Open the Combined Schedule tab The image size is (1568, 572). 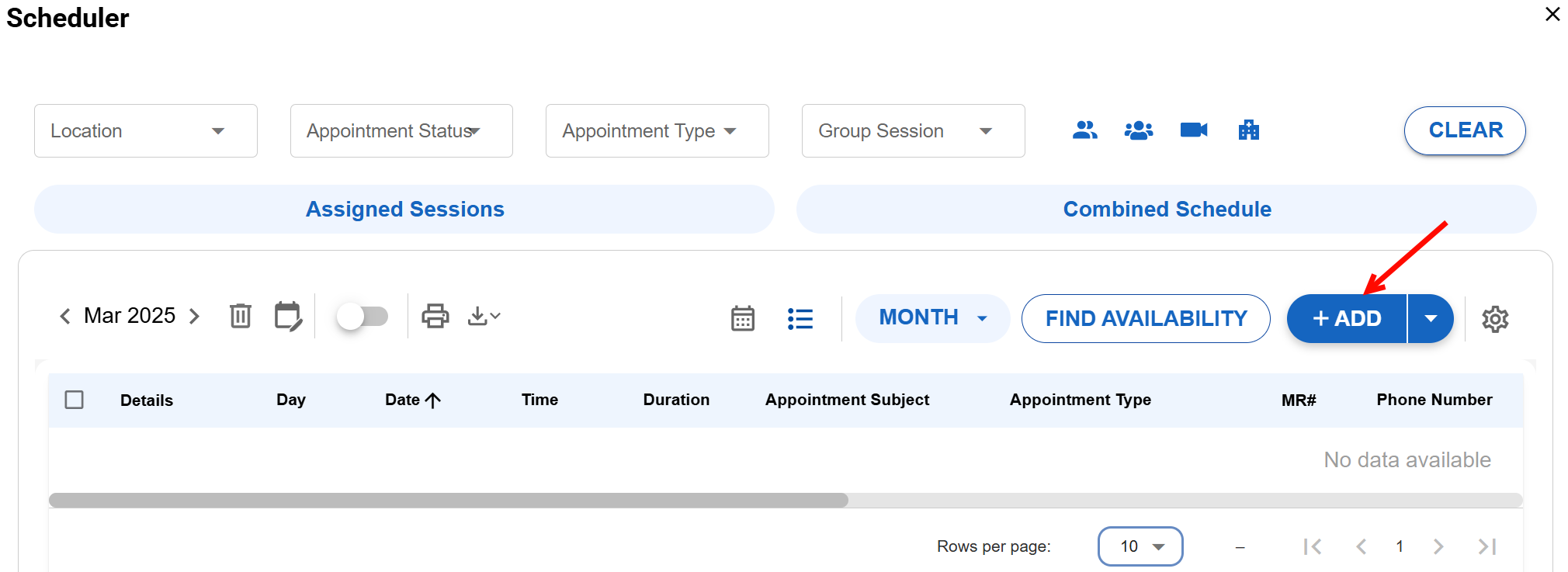click(1166, 210)
